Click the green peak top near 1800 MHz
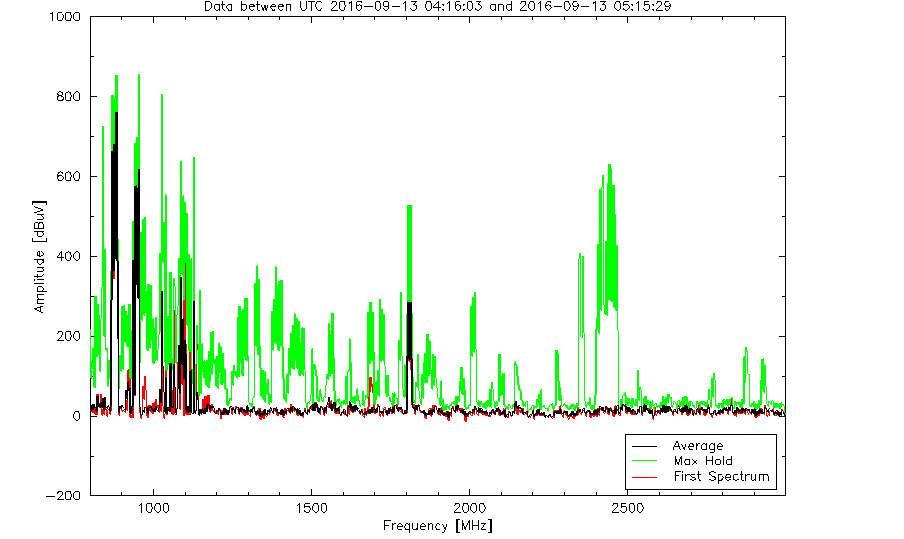Viewport: 904px width, 539px height. (x=409, y=206)
